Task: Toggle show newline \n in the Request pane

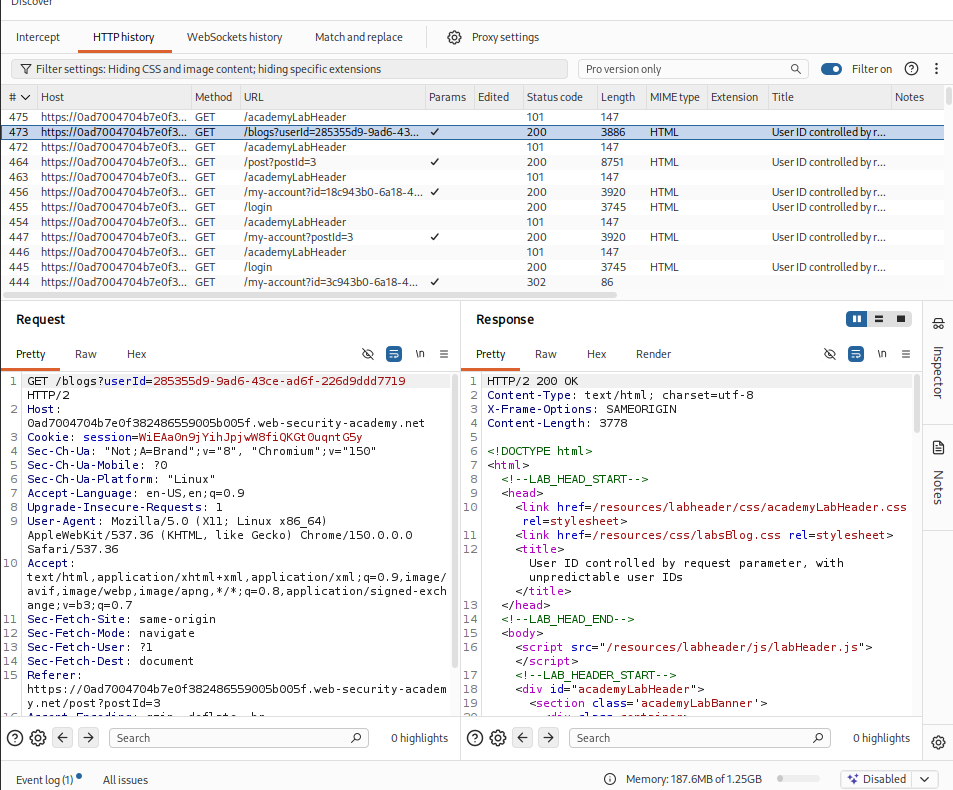Action: point(419,354)
